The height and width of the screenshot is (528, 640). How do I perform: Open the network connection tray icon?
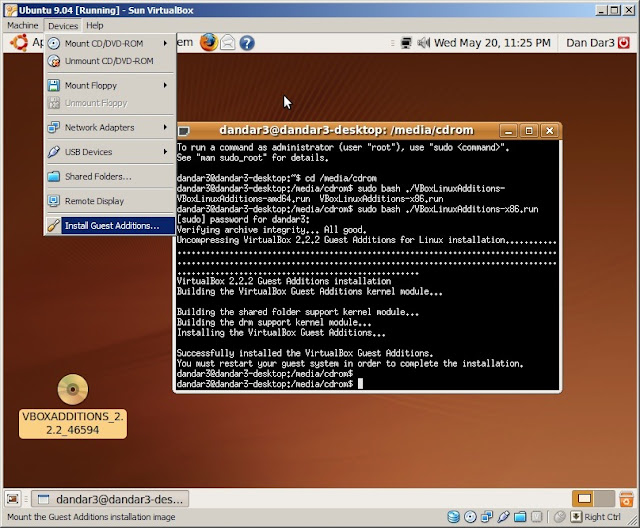(x=406, y=43)
